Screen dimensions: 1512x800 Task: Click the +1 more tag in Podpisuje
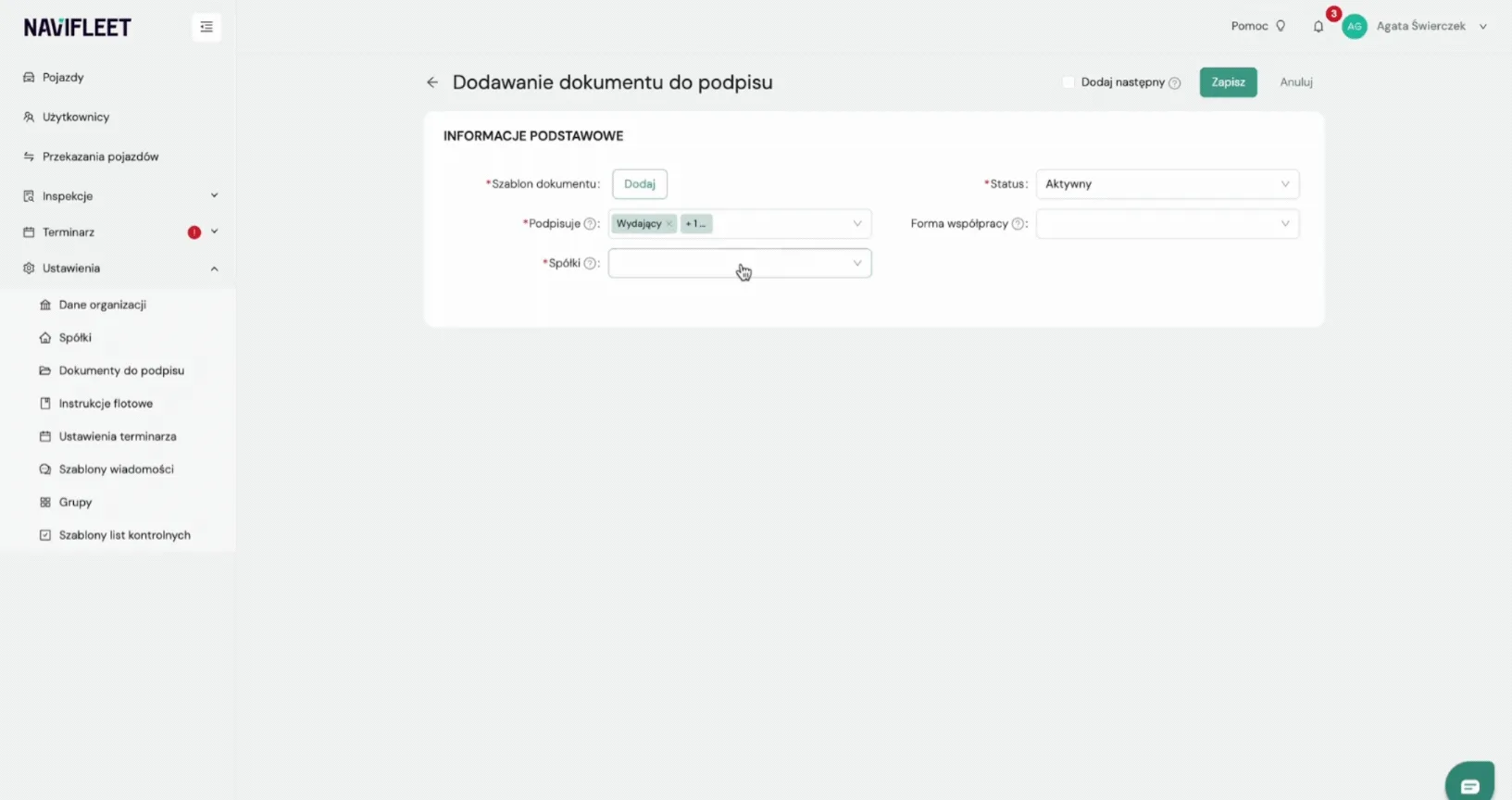696,224
